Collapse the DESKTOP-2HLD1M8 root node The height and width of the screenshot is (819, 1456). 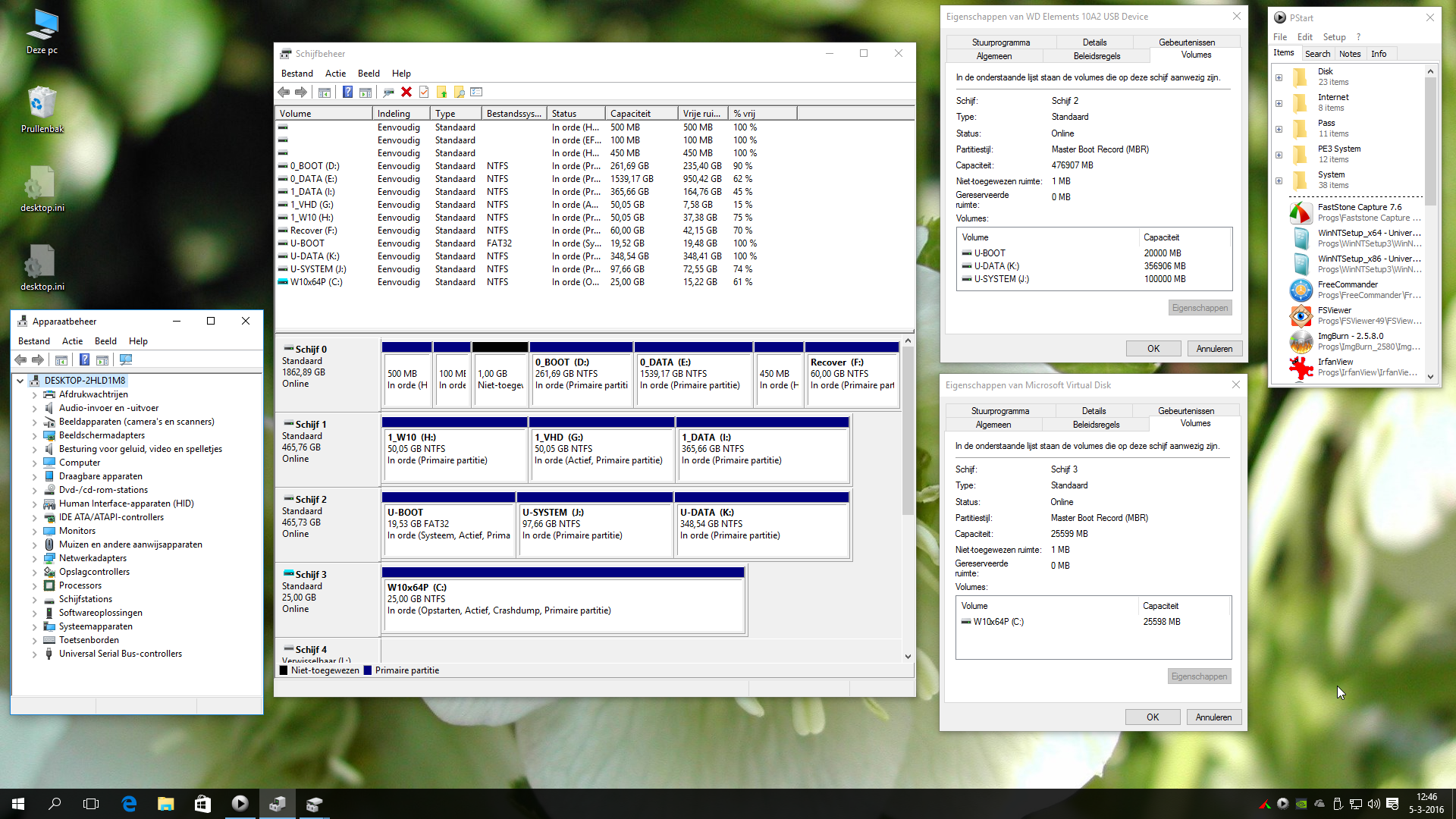(x=20, y=381)
